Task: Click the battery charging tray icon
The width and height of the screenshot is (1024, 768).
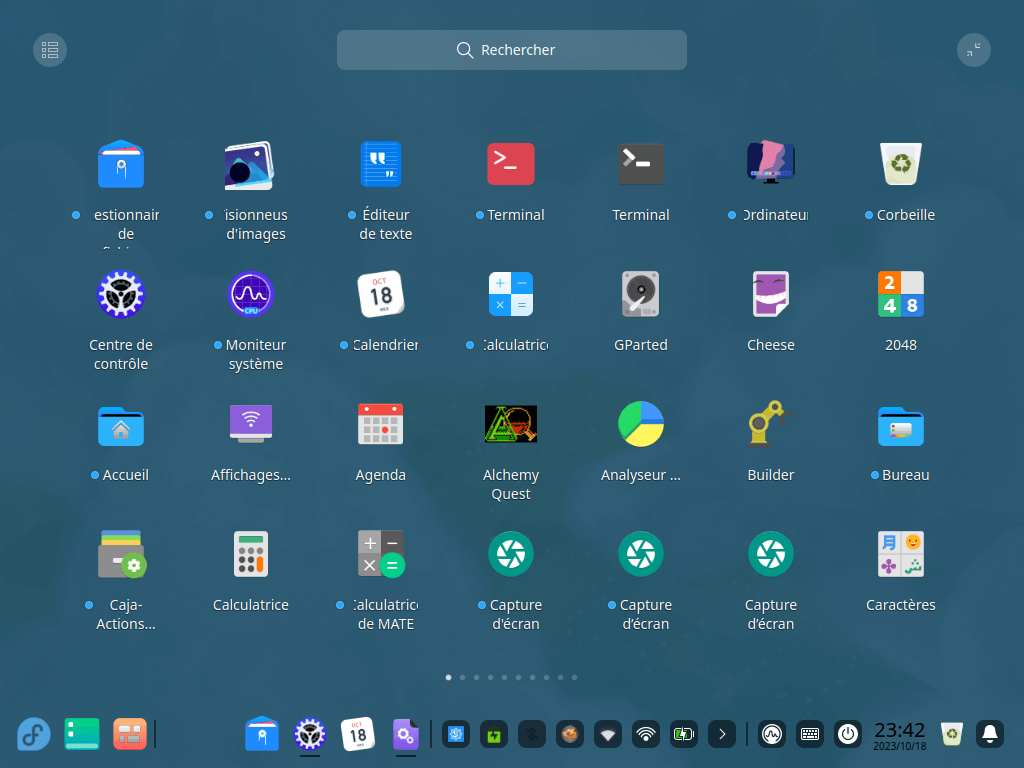Action: (683, 735)
